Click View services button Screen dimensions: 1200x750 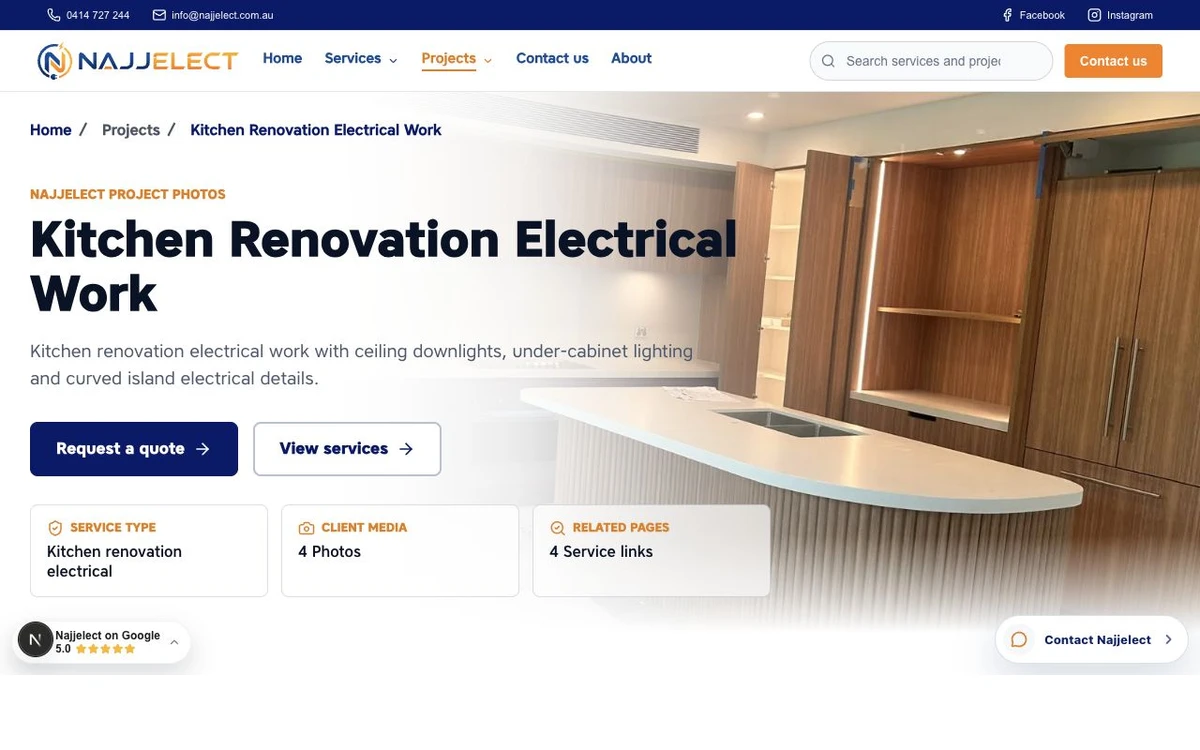click(x=347, y=449)
